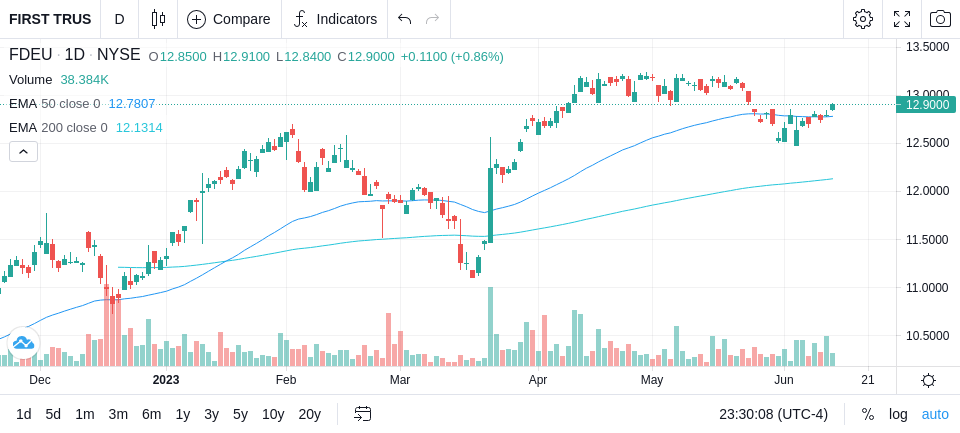Toggle auto scale mode

[x=935, y=415]
